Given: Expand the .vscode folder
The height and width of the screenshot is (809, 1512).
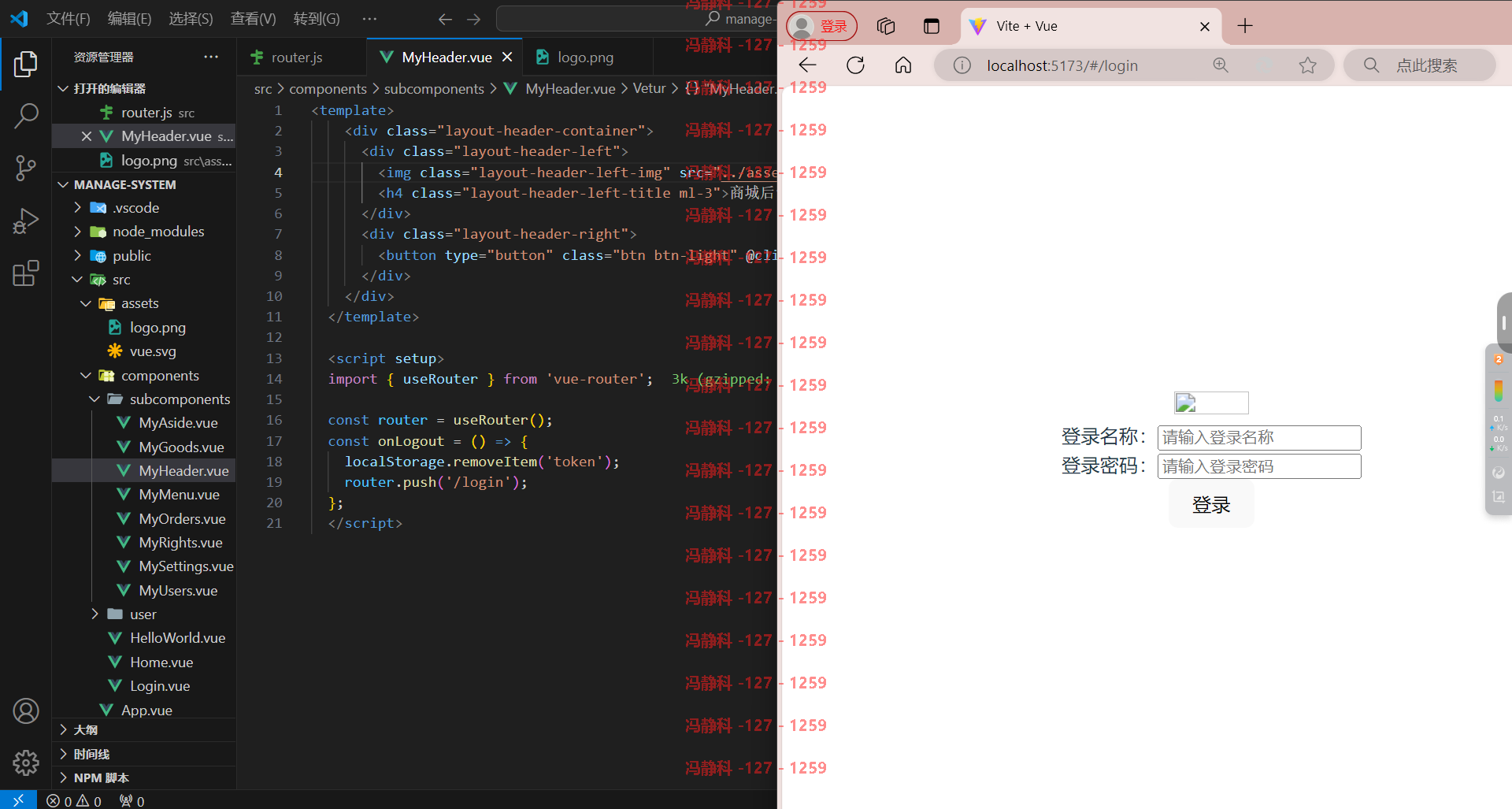Looking at the screenshot, I should pos(77,208).
